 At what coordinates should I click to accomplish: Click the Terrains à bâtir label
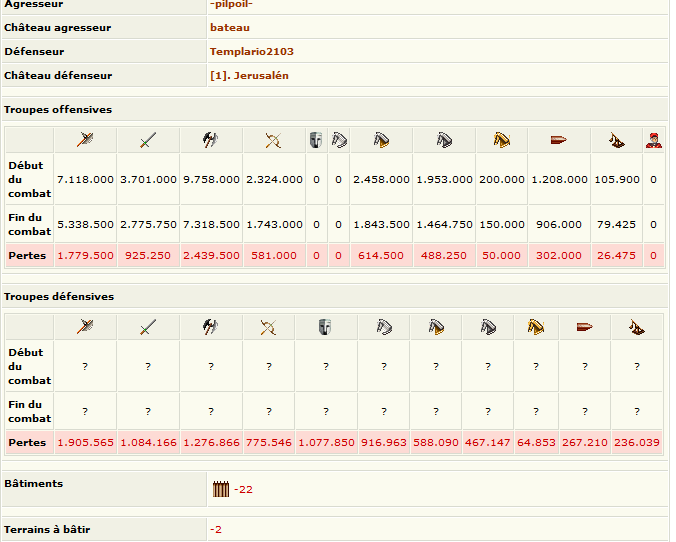47,529
